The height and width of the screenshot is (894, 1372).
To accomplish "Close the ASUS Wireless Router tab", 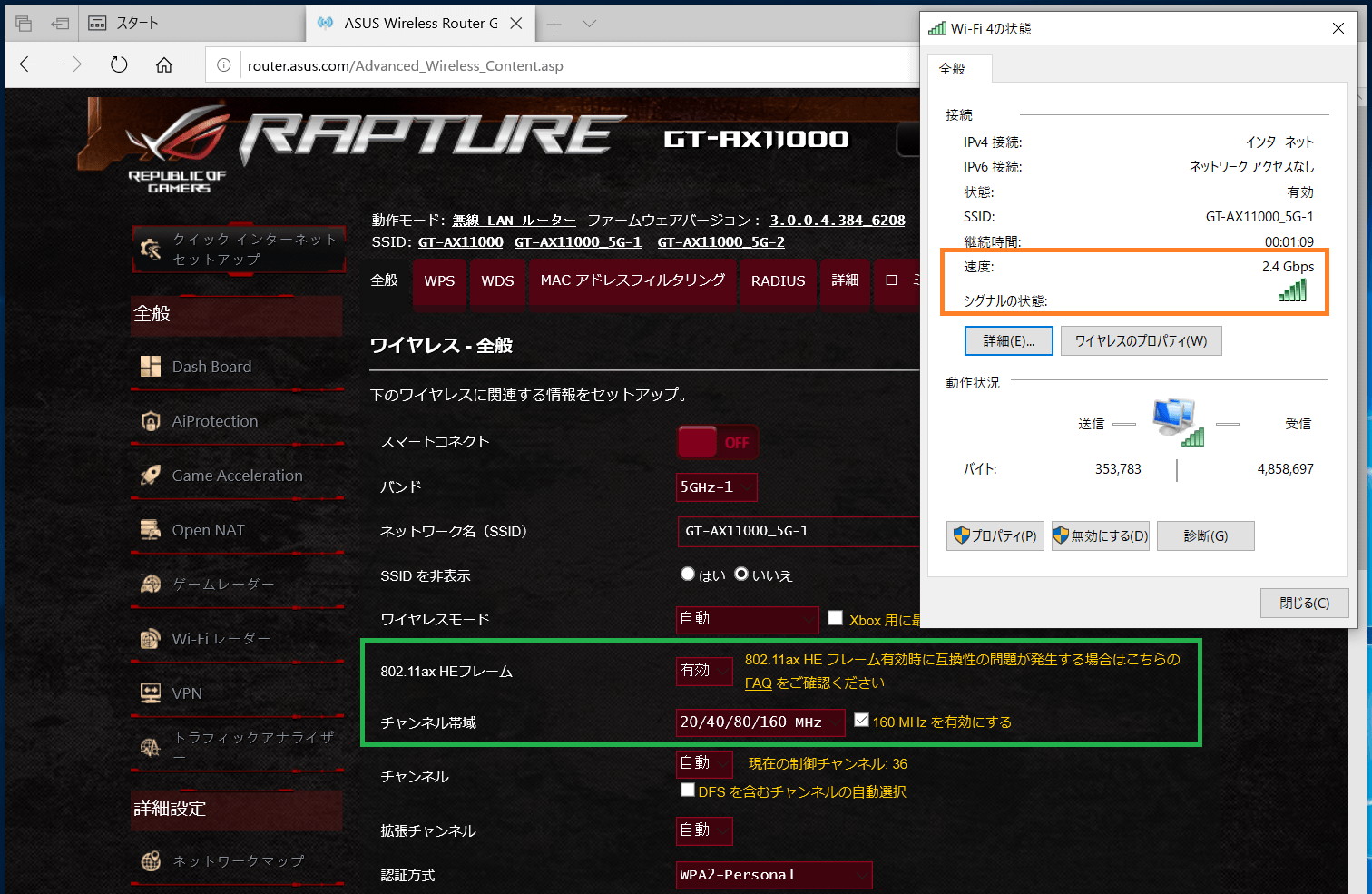I will (x=515, y=24).
